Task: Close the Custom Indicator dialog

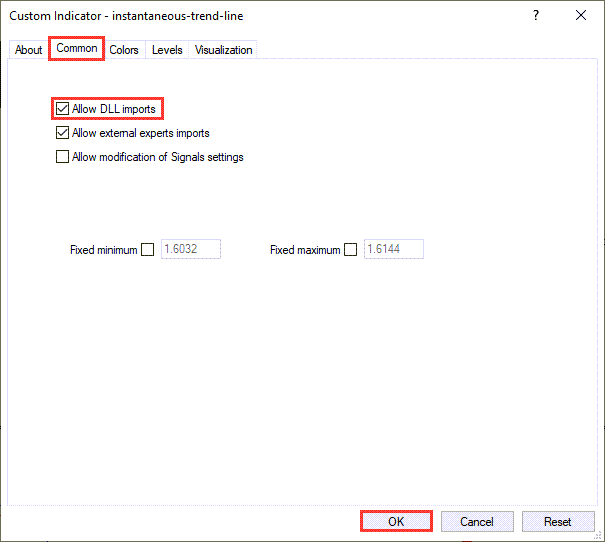Action: click(x=581, y=15)
